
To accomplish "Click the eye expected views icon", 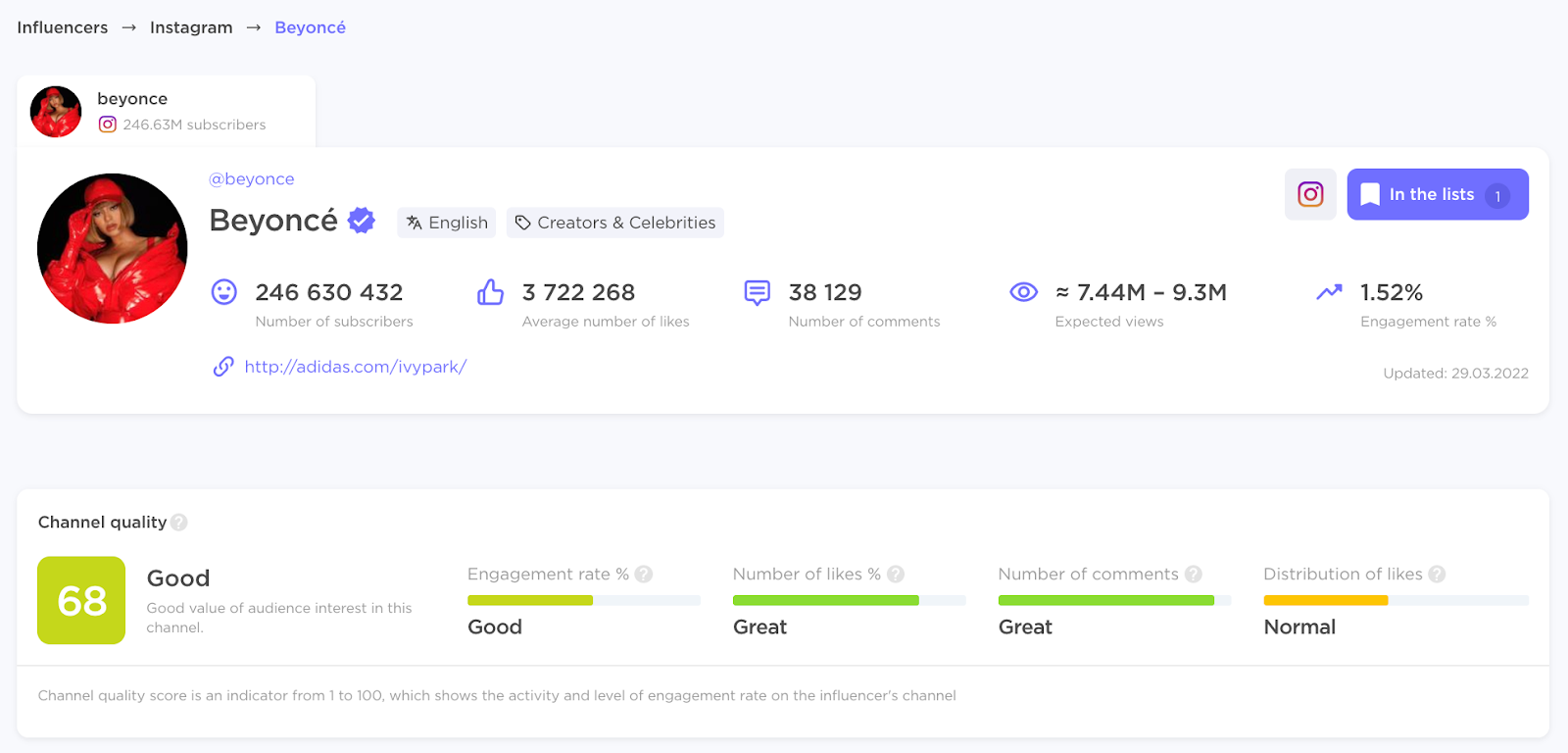I will (x=1023, y=292).
